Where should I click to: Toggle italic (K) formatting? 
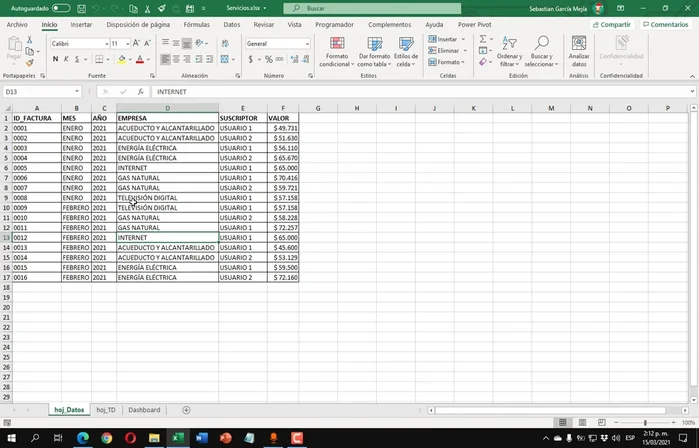pyautogui.click(x=67, y=60)
